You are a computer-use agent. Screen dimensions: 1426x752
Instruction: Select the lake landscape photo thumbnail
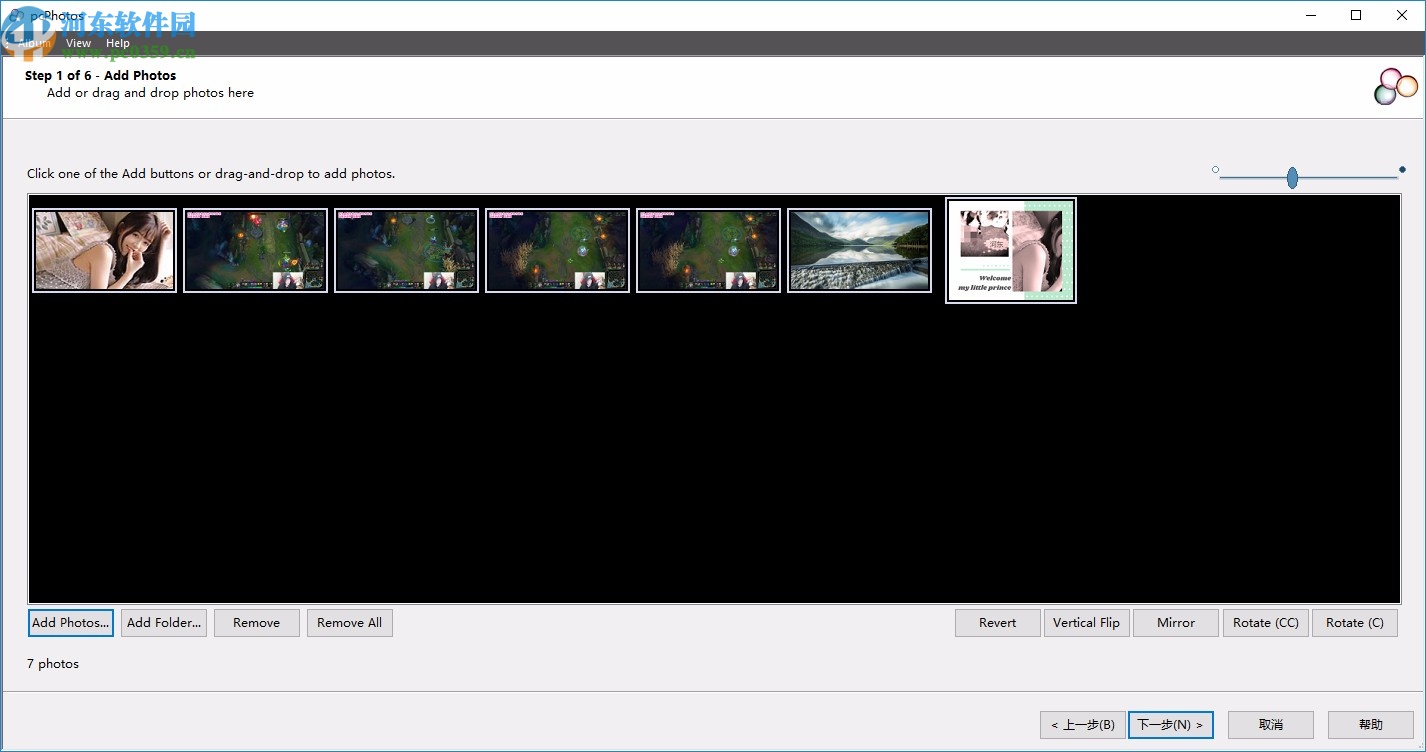(858, 249)
